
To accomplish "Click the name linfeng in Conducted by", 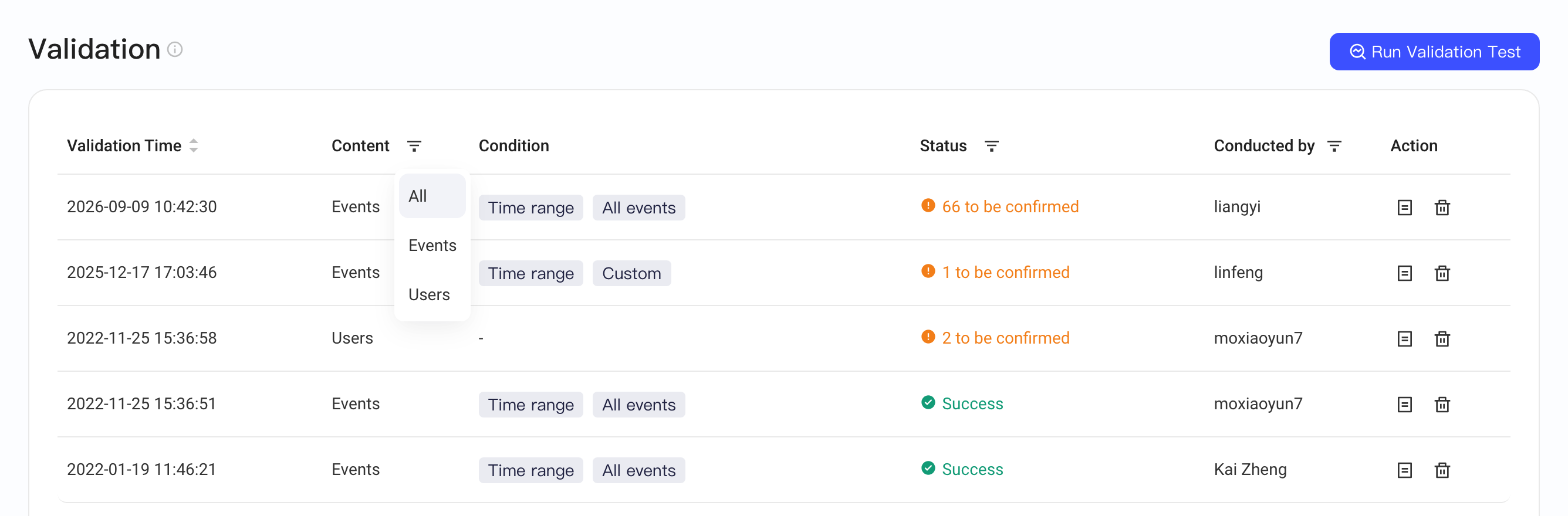I will coord(1238,273).
